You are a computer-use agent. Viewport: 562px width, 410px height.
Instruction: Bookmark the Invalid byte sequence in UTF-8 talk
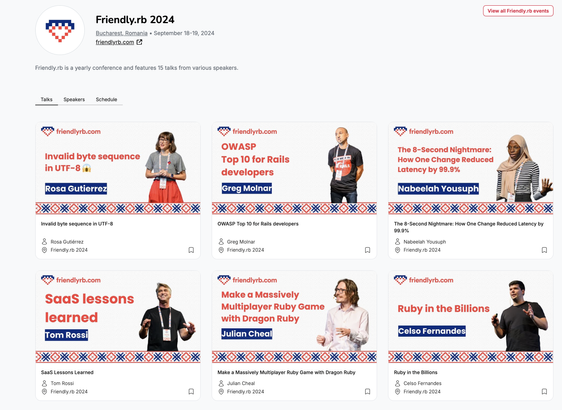tap(191, 250)
